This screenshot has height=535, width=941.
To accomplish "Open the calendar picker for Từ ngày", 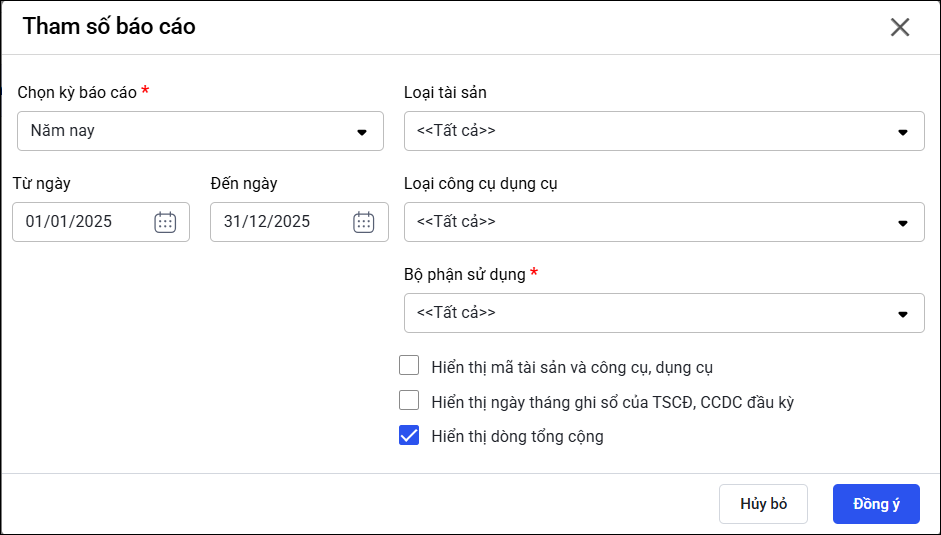I will pos(165,222).
